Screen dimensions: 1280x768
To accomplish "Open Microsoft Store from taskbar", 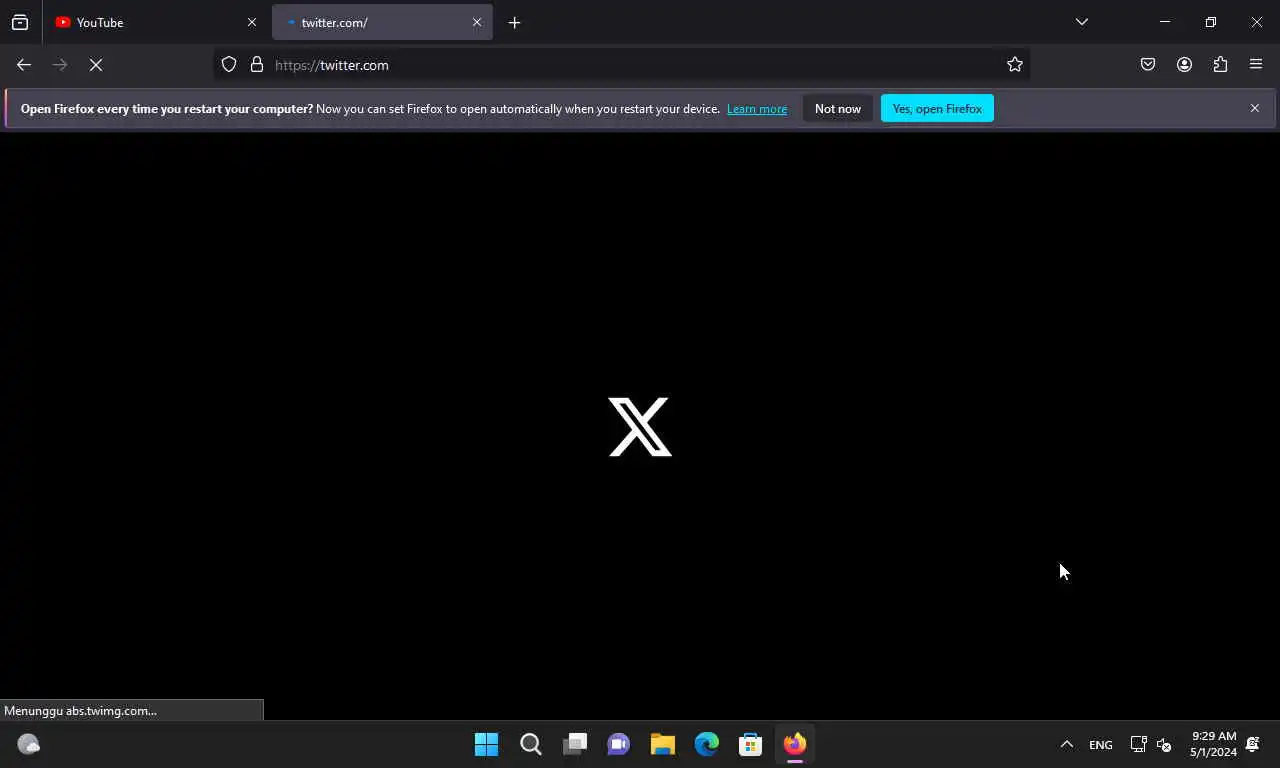I will click(x=751, y=744).
